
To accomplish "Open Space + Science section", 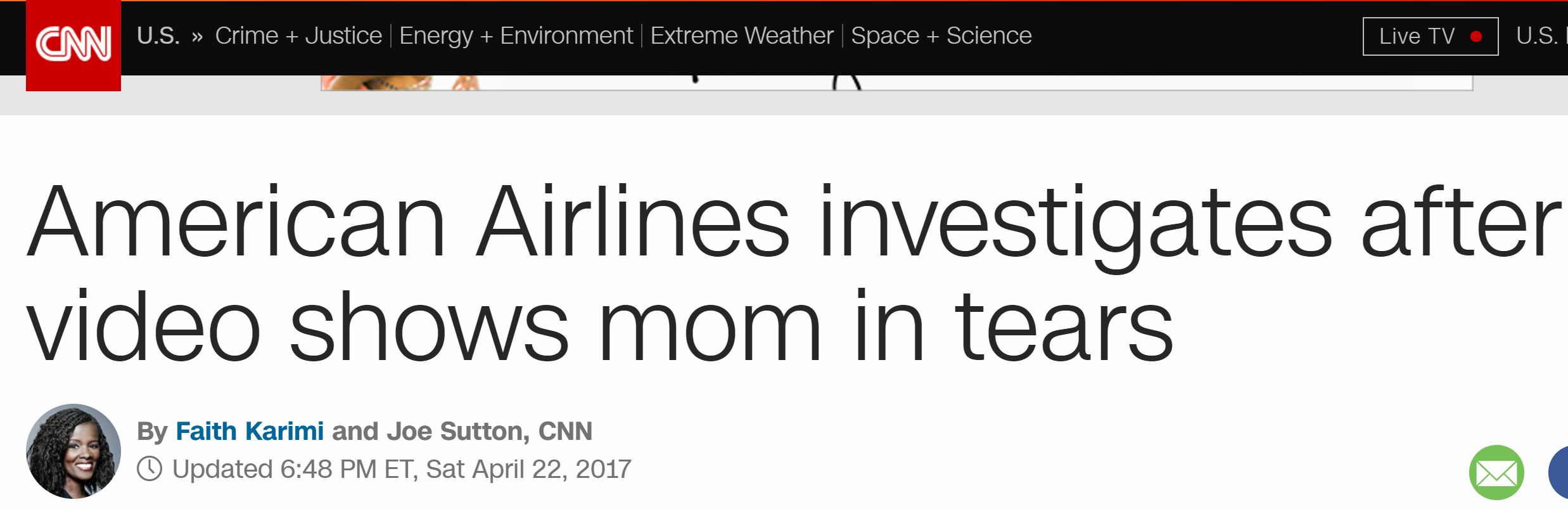I will (x=941, y=36).
